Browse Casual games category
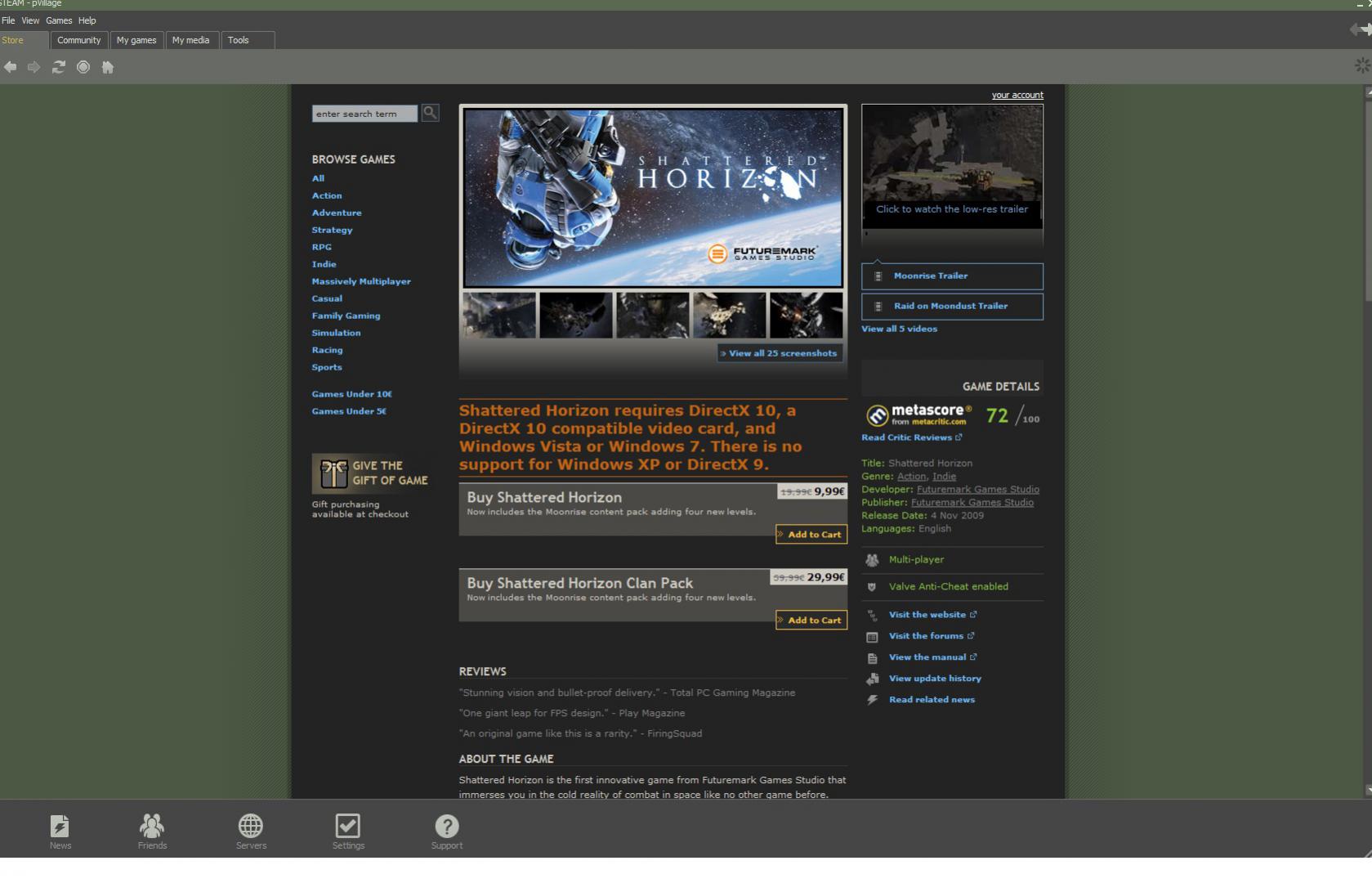This screenshot has width=1372, height=883. (x=327, y=298)
